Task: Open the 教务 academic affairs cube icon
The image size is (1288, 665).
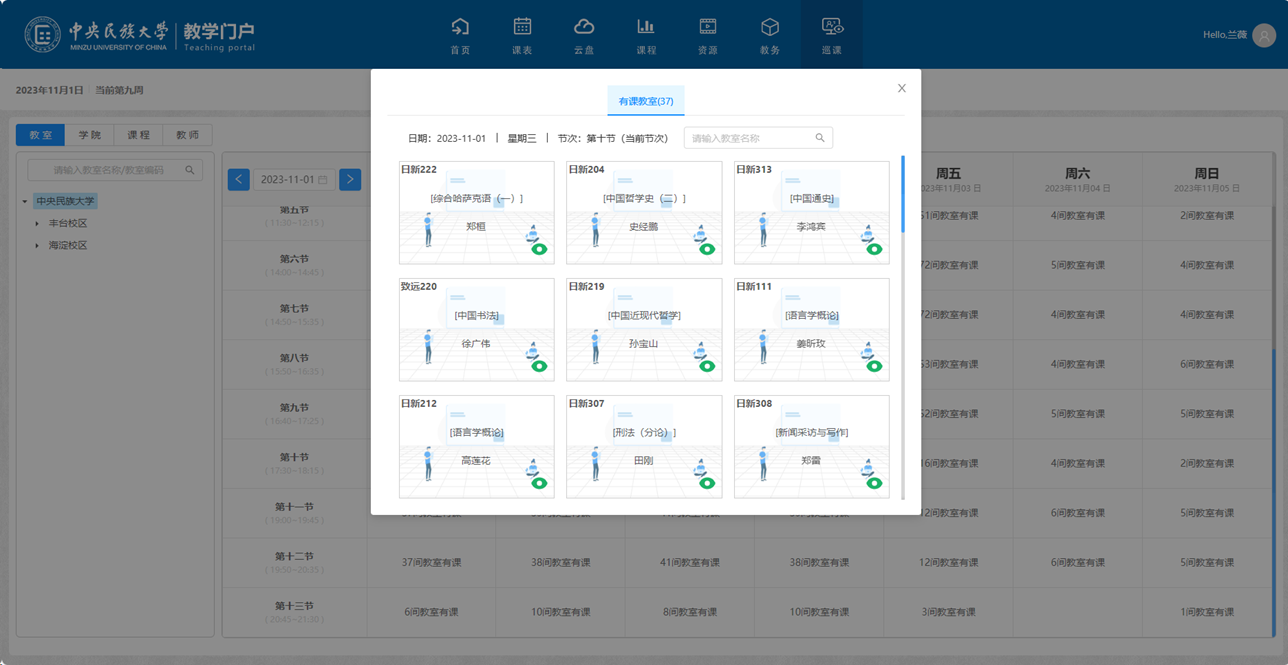Action: 769,27
